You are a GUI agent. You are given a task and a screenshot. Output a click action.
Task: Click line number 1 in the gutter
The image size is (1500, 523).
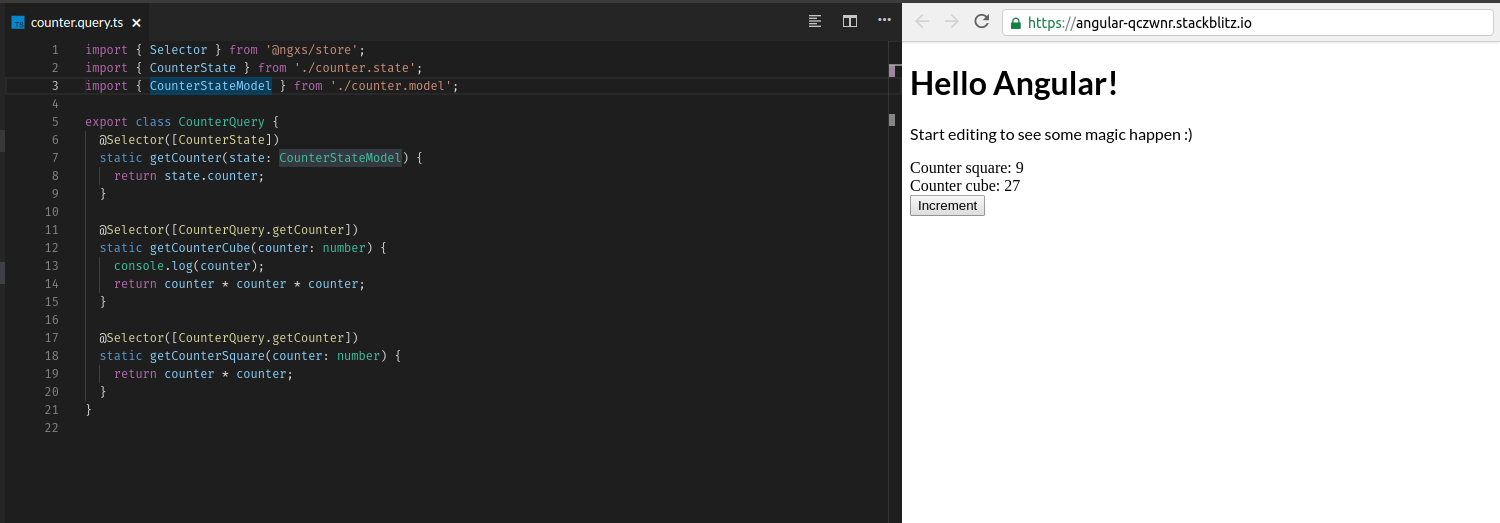pos(55,50)
